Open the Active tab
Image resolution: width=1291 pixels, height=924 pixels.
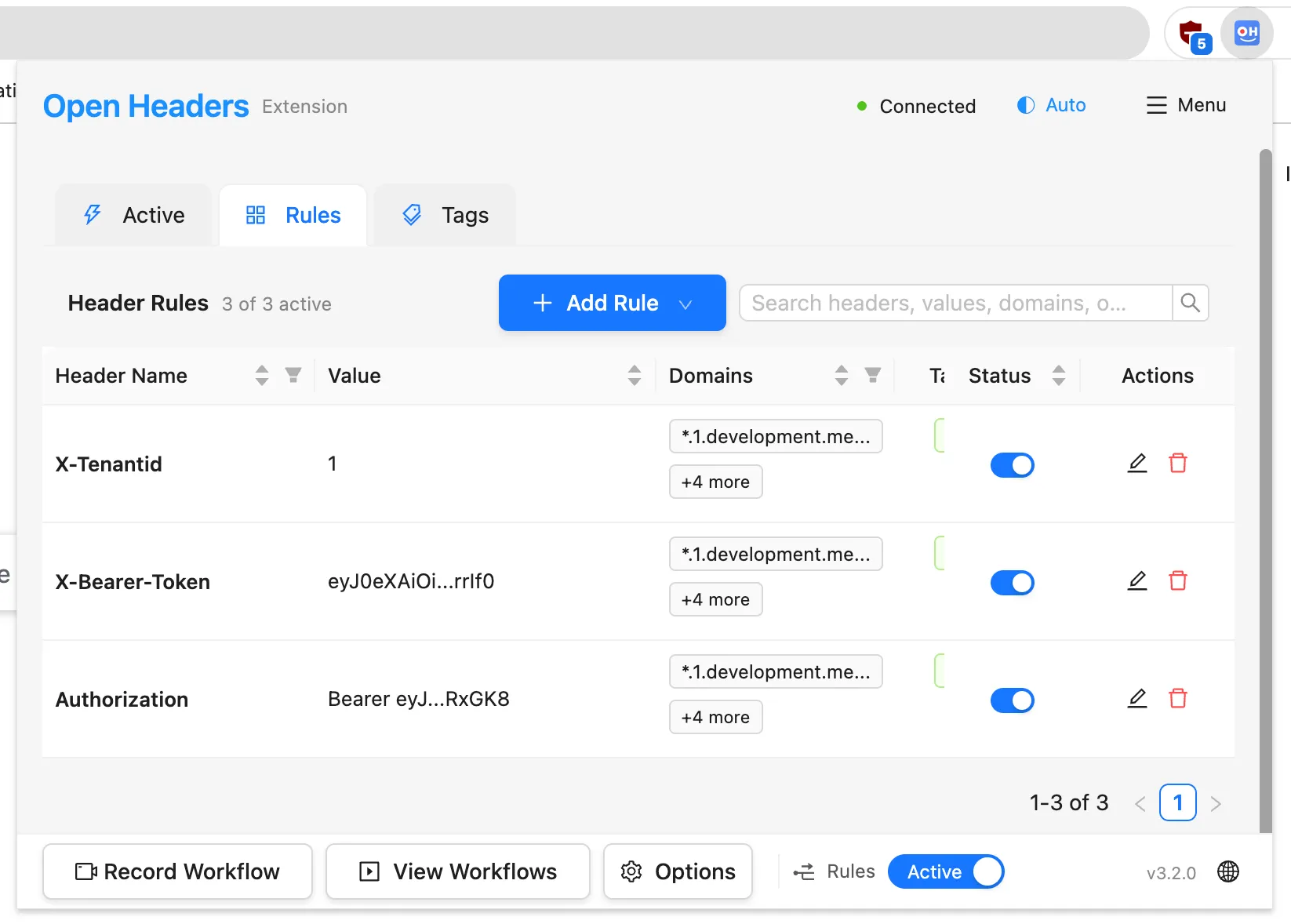click(133, 214)
